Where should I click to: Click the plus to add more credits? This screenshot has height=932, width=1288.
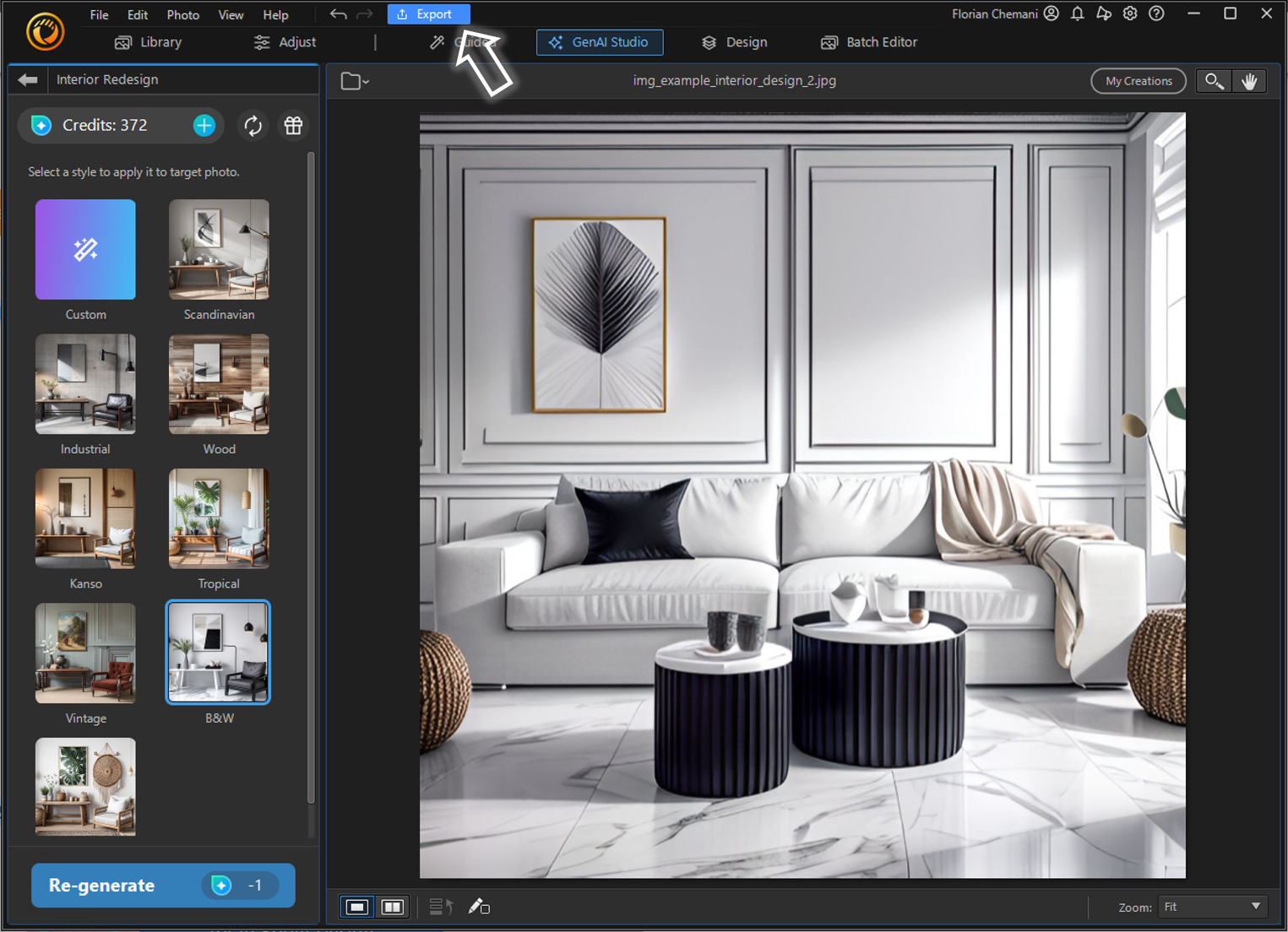pyautogui.click(x=204, y=125)
